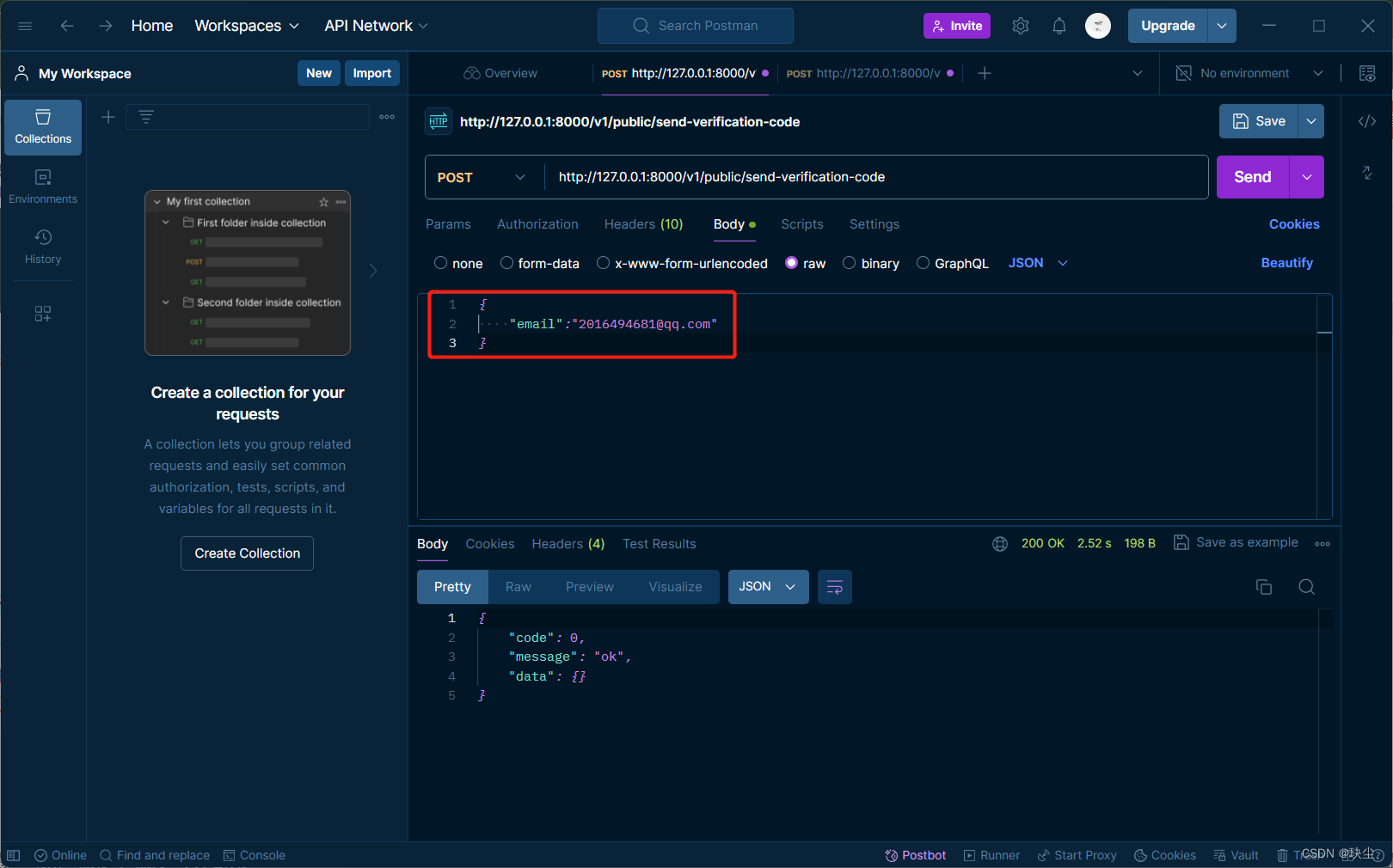Click the response network globe icon
Image resolution: width=1393 pixels, height=868 pixels.
[x=1000, y=543]
